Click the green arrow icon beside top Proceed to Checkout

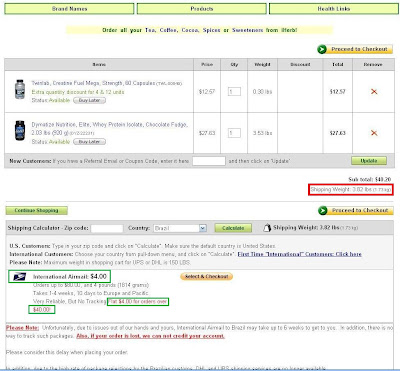pos(322,49)
